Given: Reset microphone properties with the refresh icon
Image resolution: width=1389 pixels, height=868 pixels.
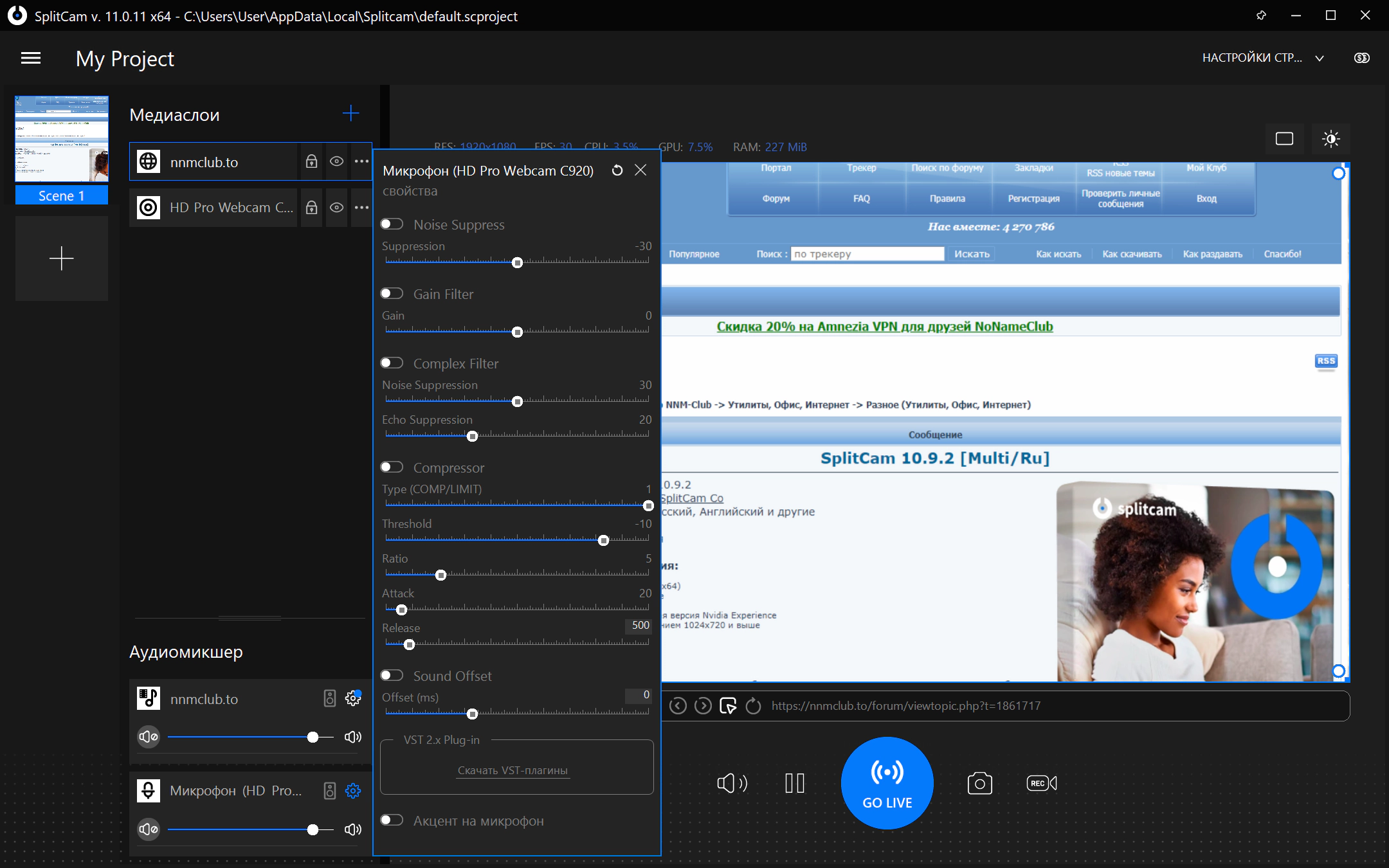Looking at the screenshot, I should 617,170.
